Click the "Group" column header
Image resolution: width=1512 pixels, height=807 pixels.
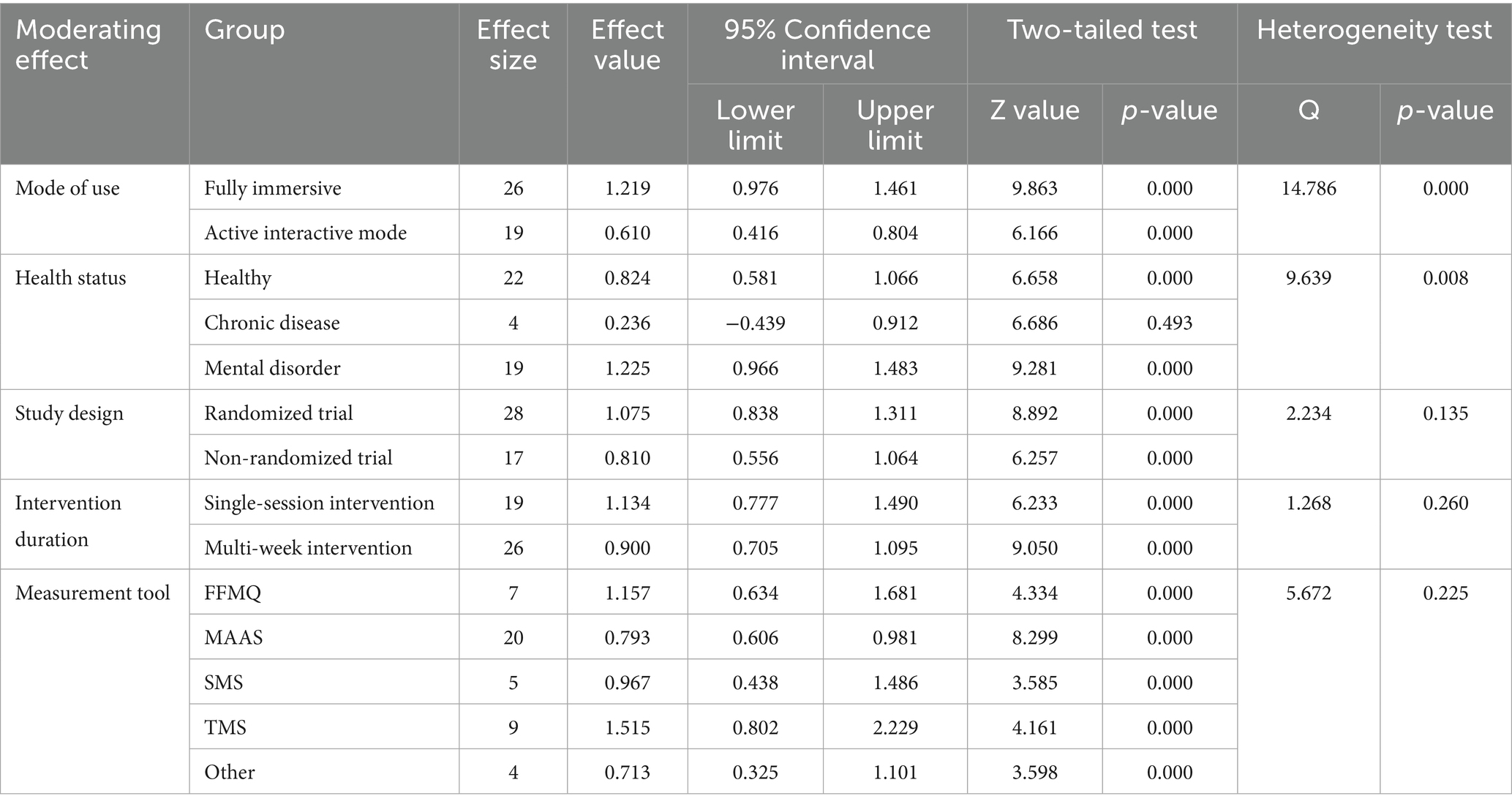244,30
